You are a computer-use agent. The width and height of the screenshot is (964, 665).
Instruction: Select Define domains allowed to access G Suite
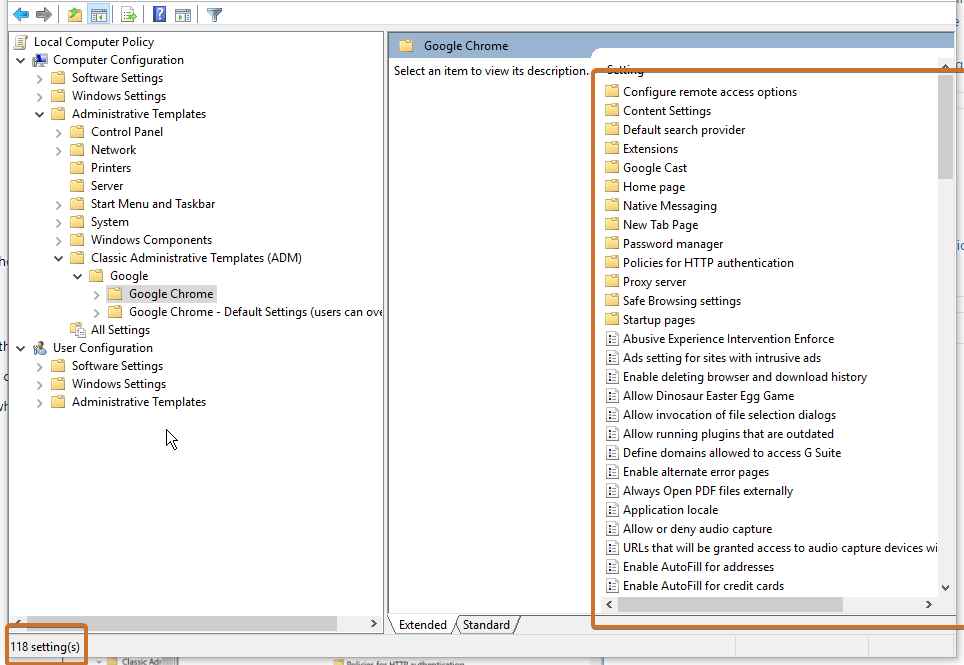click(732, 452)
